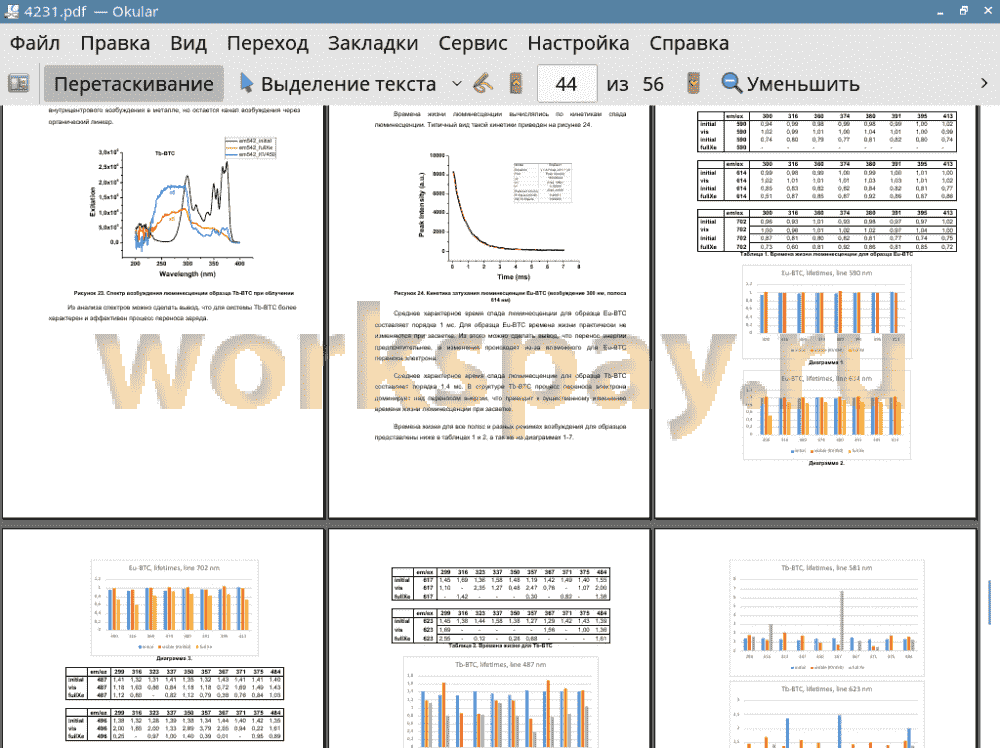Activate the Перетаскивание browse mode
This screenshot has height=748, width=1000.
[x=134, y=84]
